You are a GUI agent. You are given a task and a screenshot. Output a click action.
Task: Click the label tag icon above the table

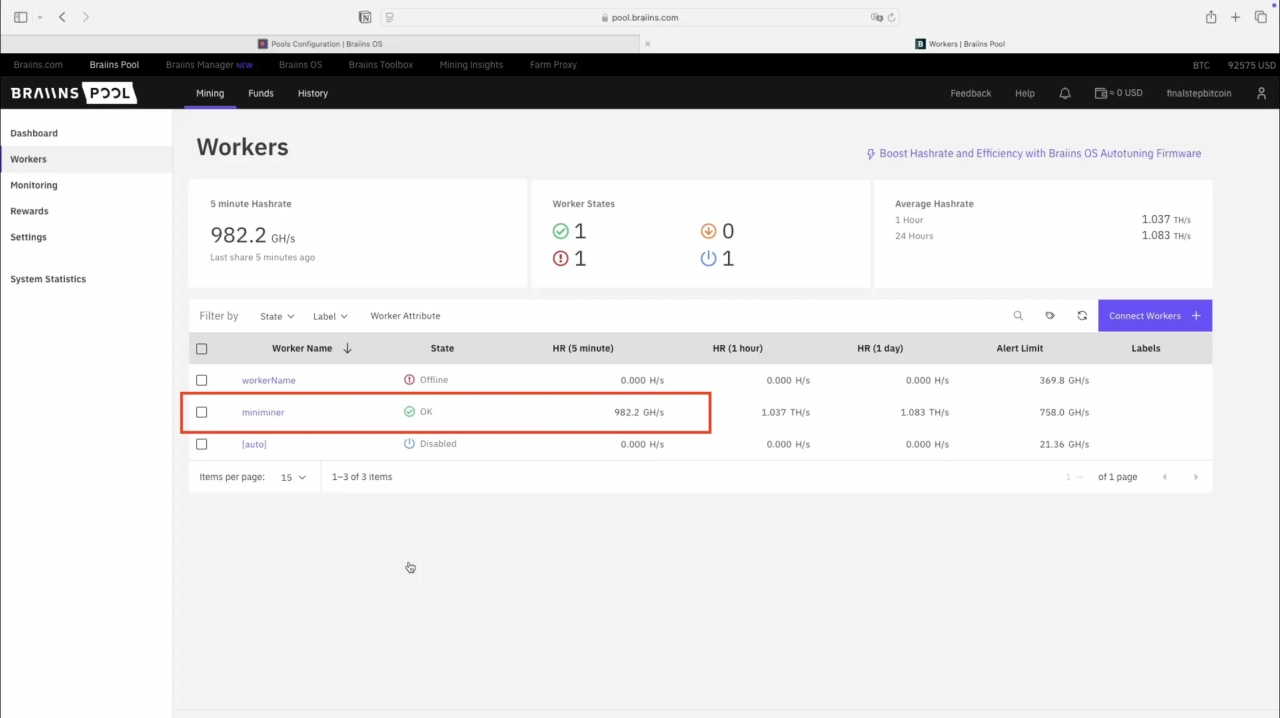tap(1050, 316)
